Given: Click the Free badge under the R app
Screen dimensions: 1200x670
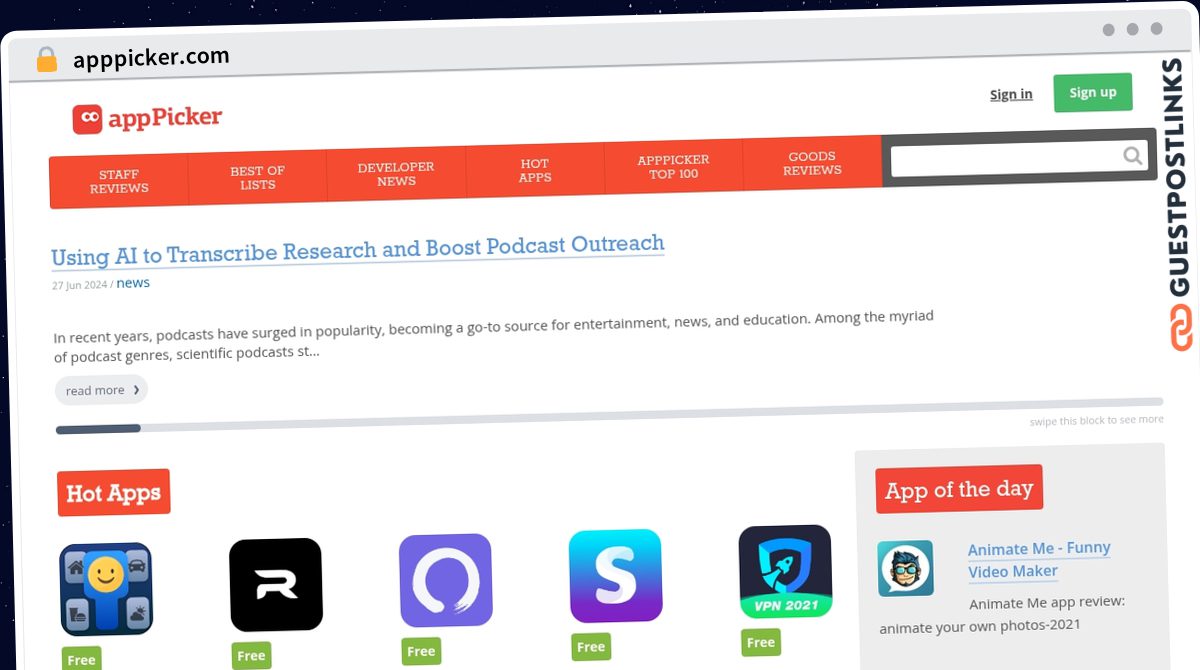Looking at the screenshot, I should 251,656.
